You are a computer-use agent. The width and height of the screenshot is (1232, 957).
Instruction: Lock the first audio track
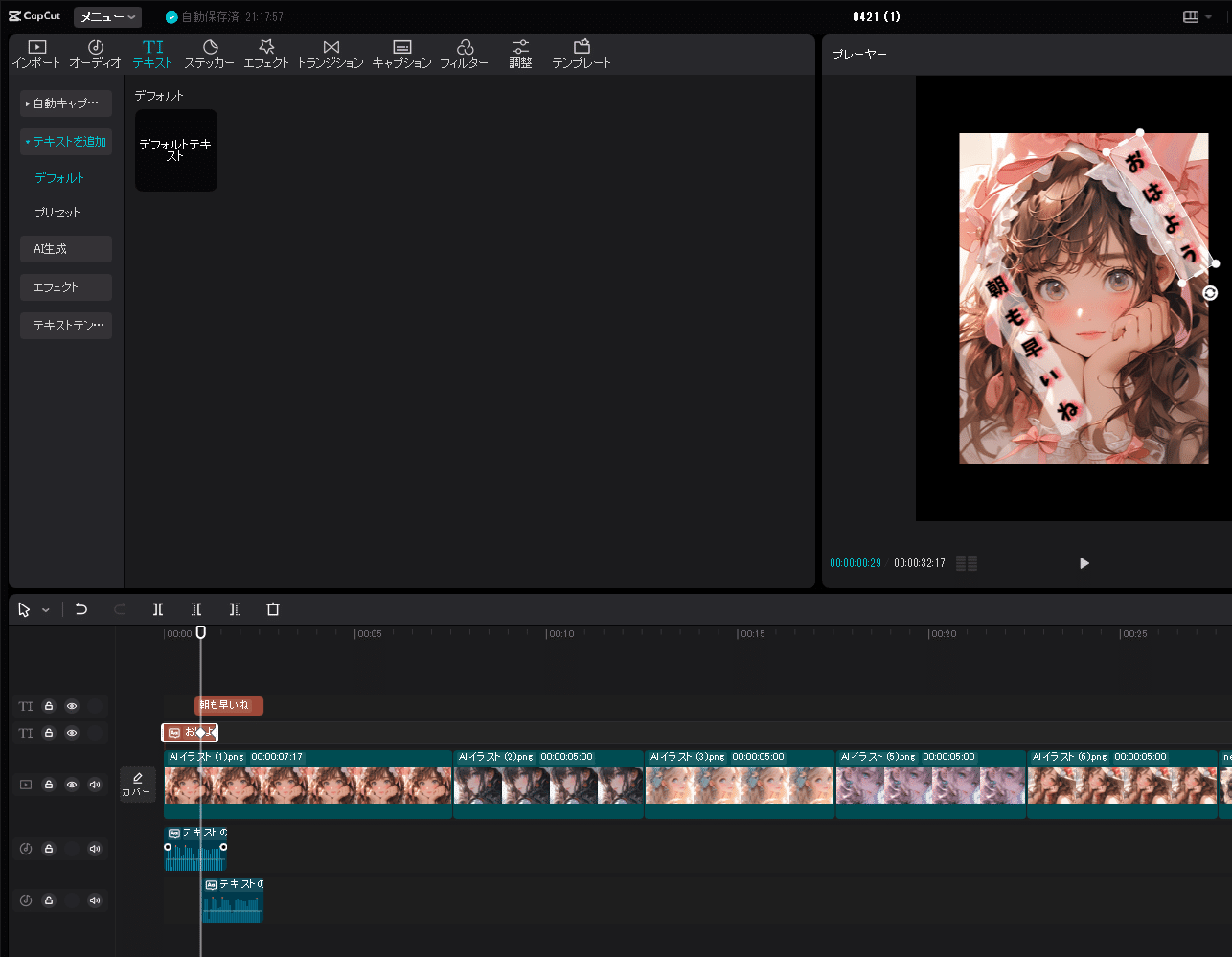point(49,849)
